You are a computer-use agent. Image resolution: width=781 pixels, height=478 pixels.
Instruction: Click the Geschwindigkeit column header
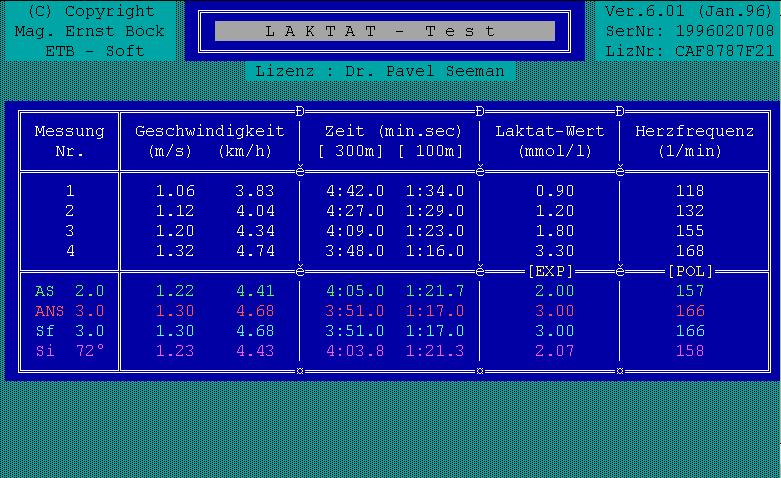click(210, 131)
